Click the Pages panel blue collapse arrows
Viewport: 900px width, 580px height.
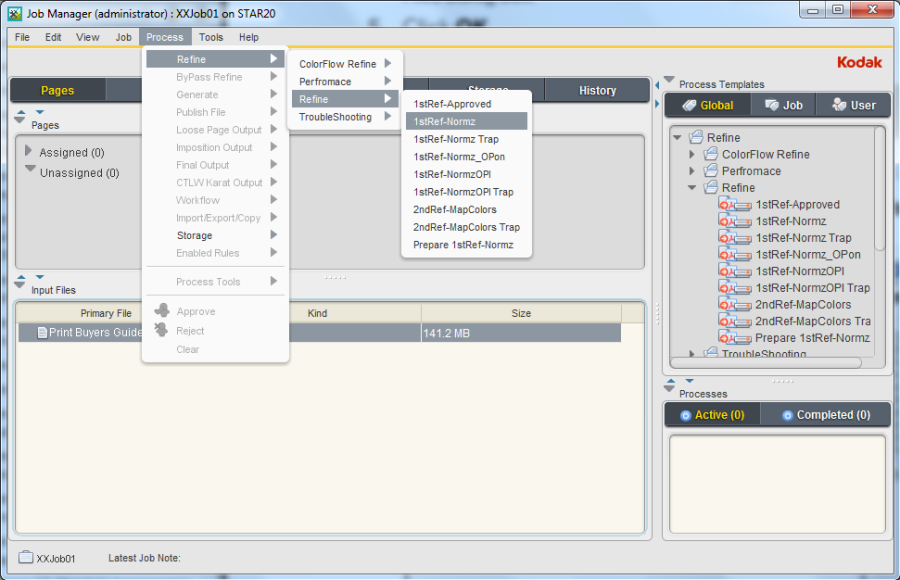30,112
